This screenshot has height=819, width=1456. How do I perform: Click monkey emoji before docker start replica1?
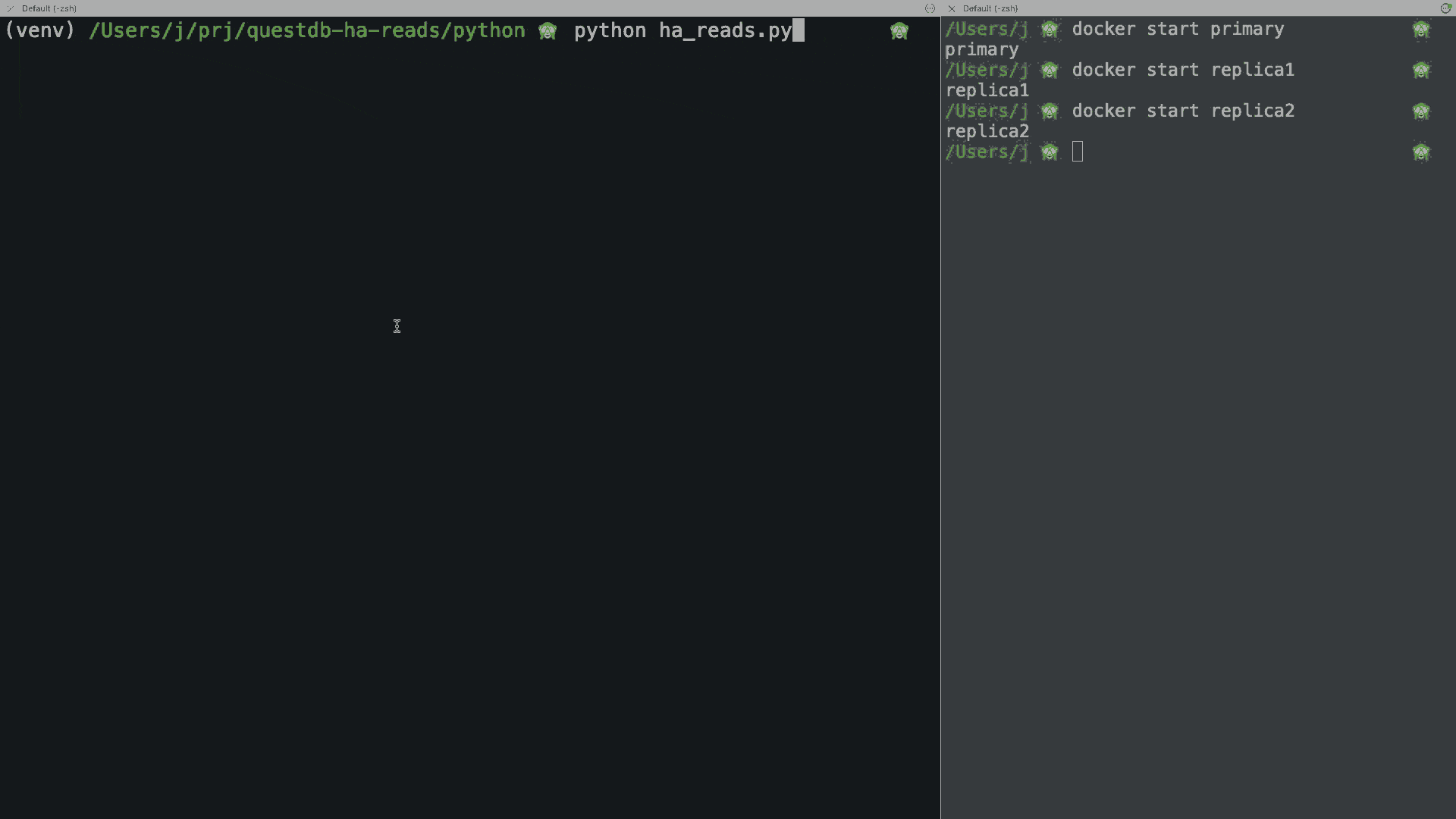tap(1050, 71)
